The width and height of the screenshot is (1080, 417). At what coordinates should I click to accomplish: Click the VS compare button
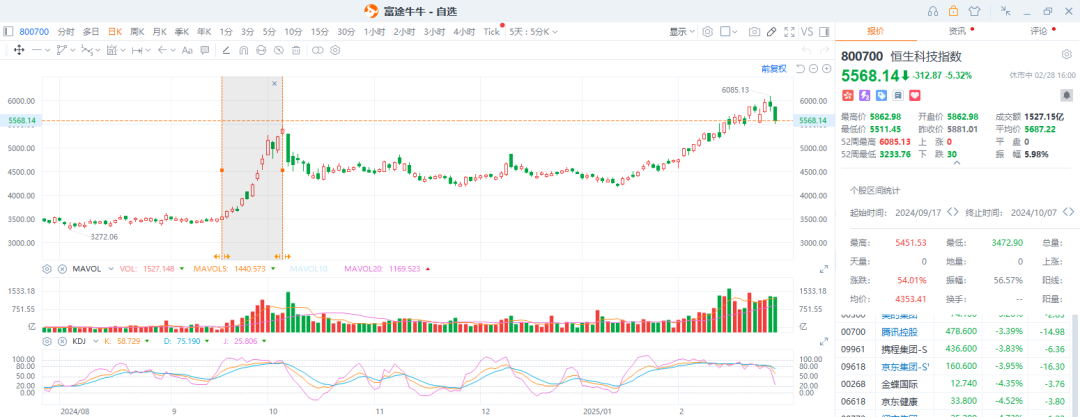pyautogui.click(x=807, y=32)
